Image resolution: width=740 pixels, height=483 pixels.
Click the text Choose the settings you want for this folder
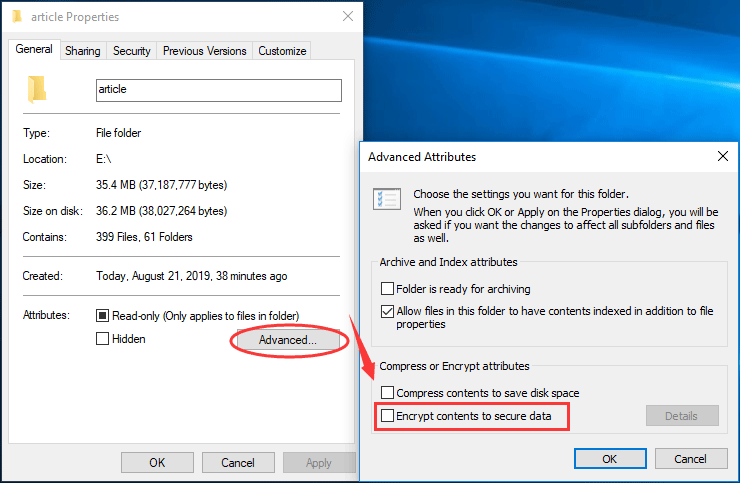tap(521, 194)
